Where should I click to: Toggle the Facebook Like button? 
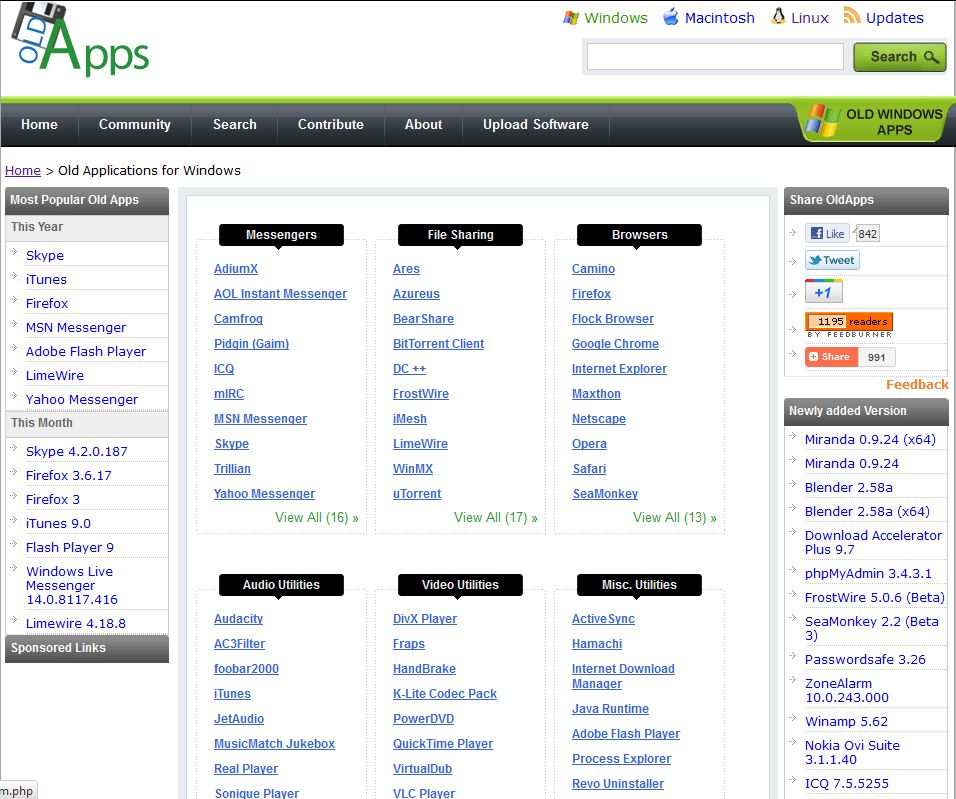pos(827,232)
